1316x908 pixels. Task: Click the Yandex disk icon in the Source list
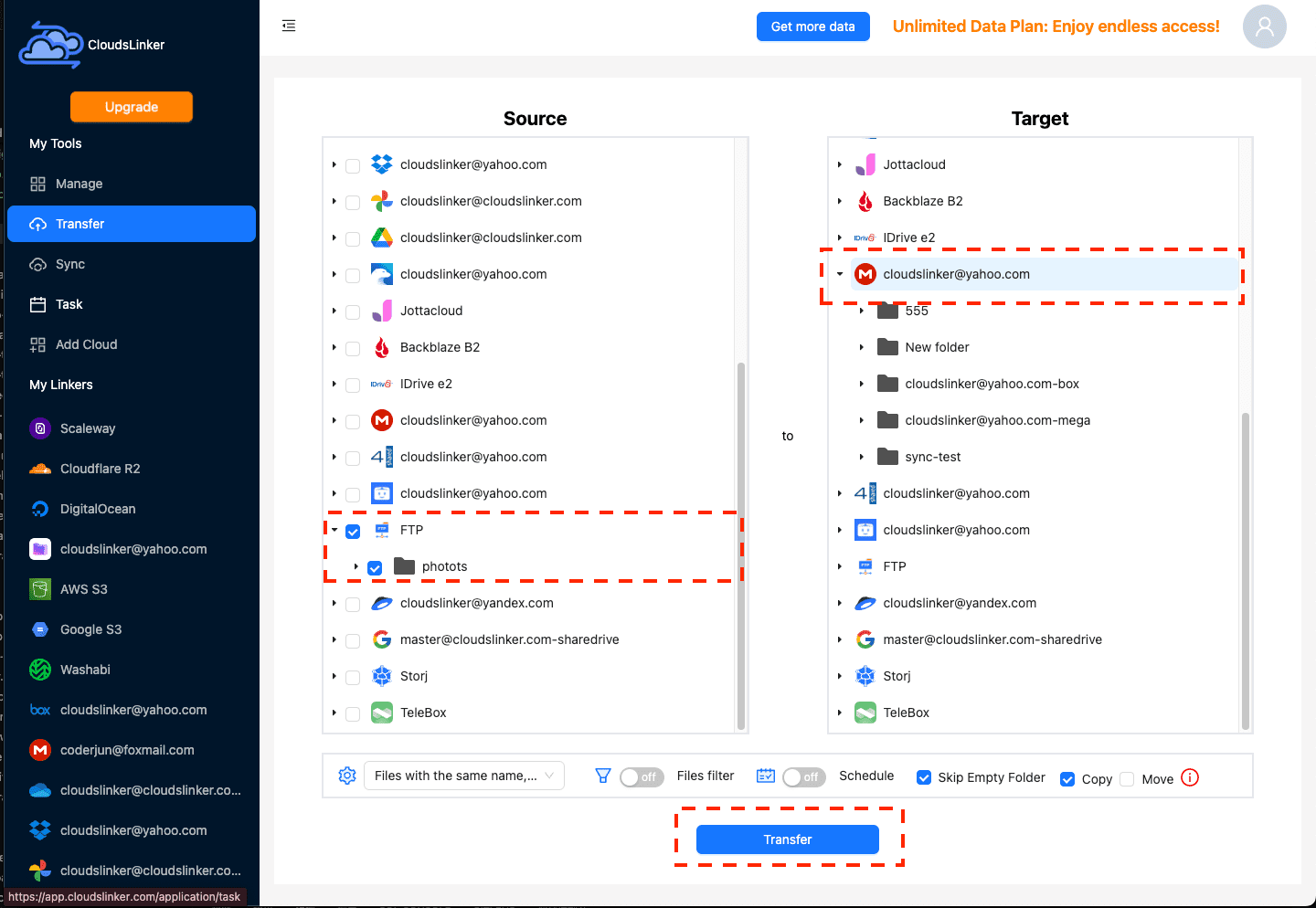pyautogui.click(x=382, y=603)
